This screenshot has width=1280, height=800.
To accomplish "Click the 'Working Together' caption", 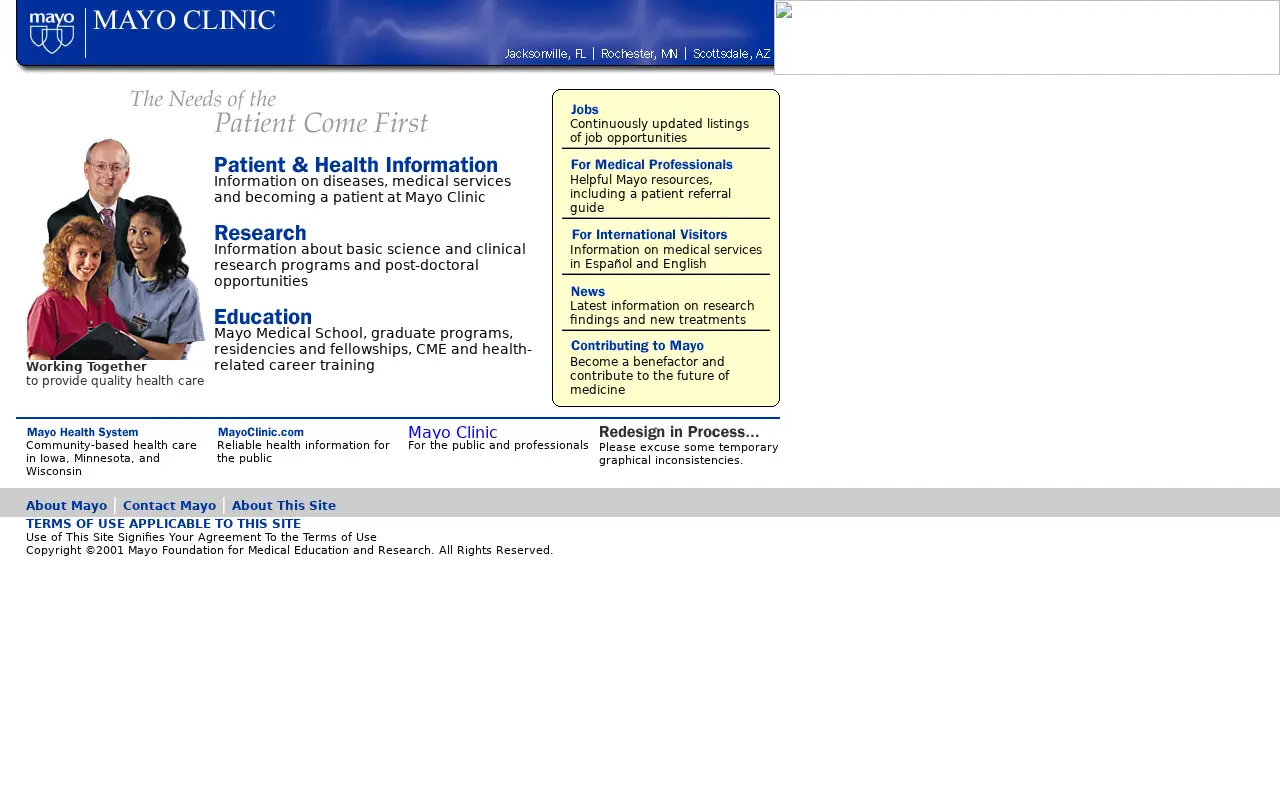I will click(x=86, y=367).
